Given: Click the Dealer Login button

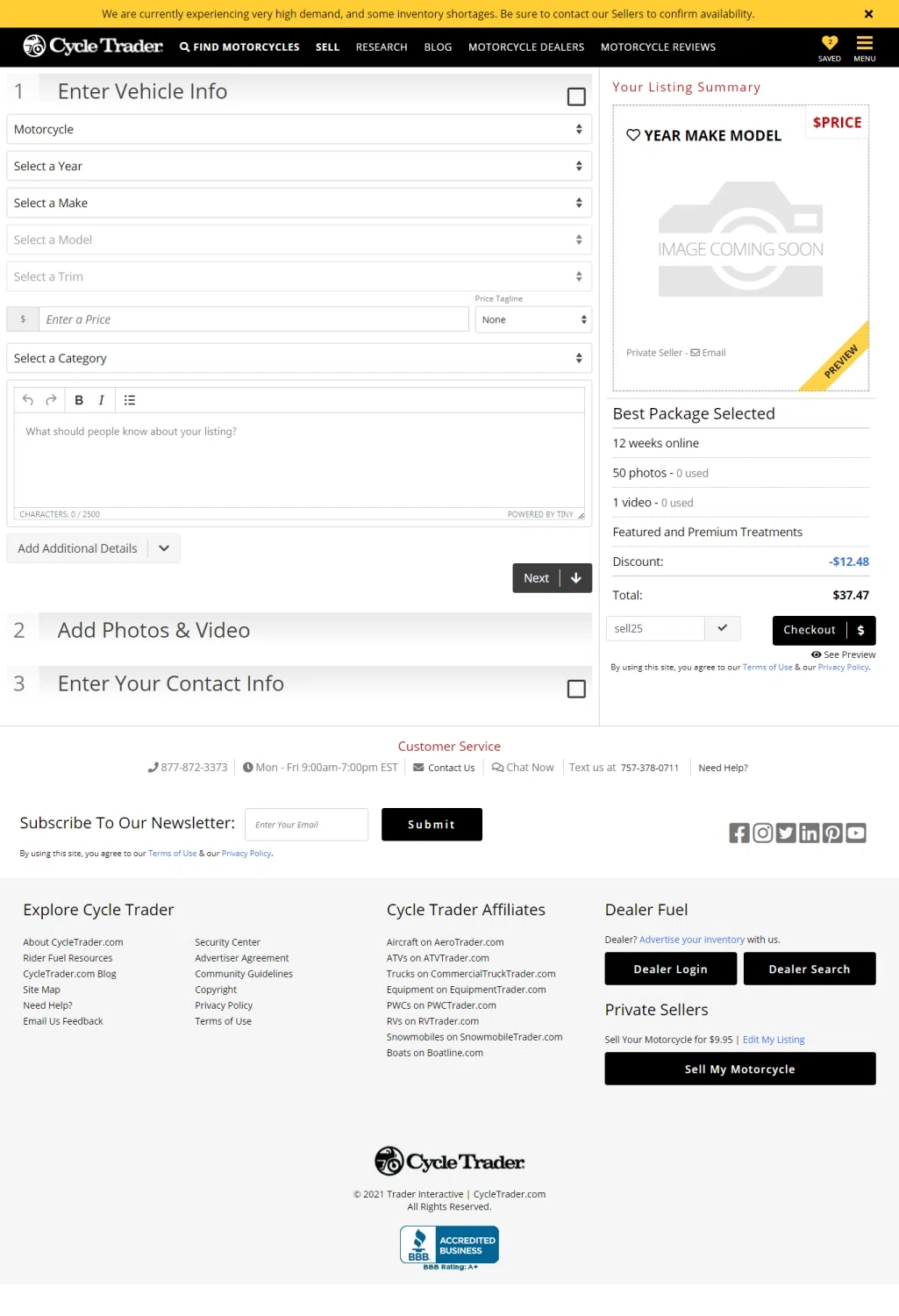Looking at the screenshot, I should [670, 969].
